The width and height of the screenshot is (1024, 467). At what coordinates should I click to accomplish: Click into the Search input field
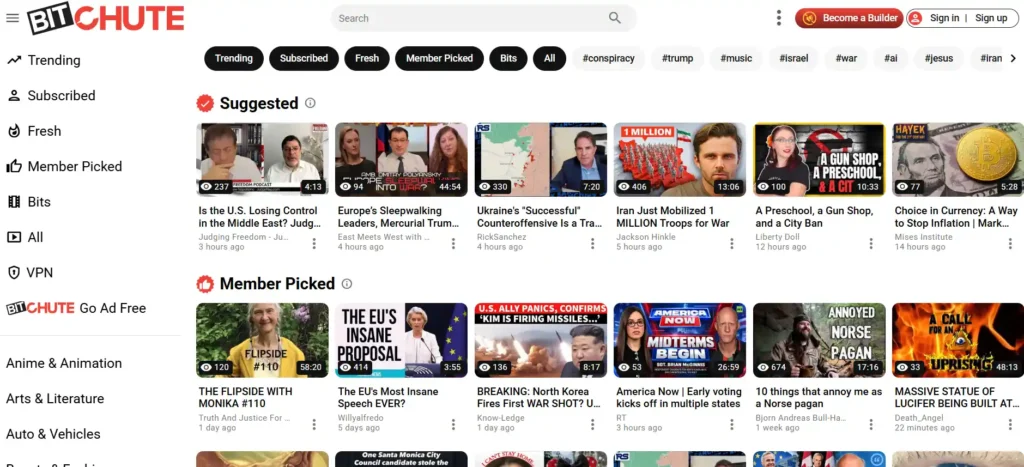coord(470,18)
